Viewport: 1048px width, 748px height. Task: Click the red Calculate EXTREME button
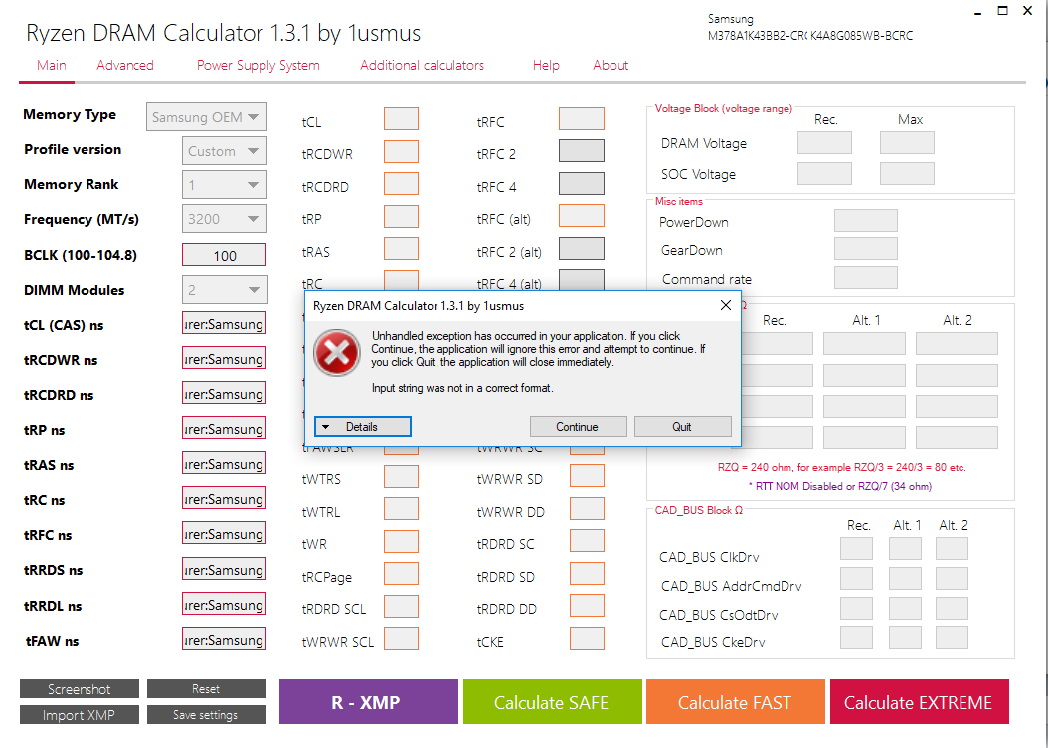(919, 702)
